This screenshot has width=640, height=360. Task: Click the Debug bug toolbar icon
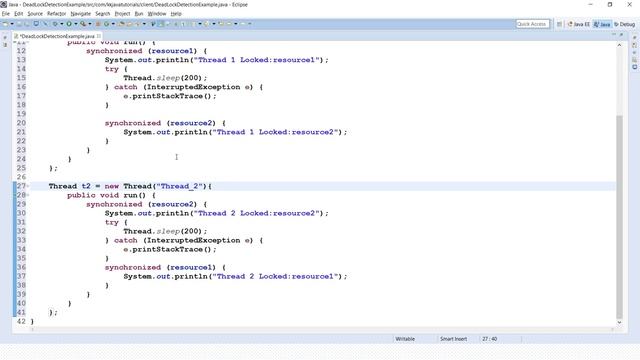pos(55,24)
